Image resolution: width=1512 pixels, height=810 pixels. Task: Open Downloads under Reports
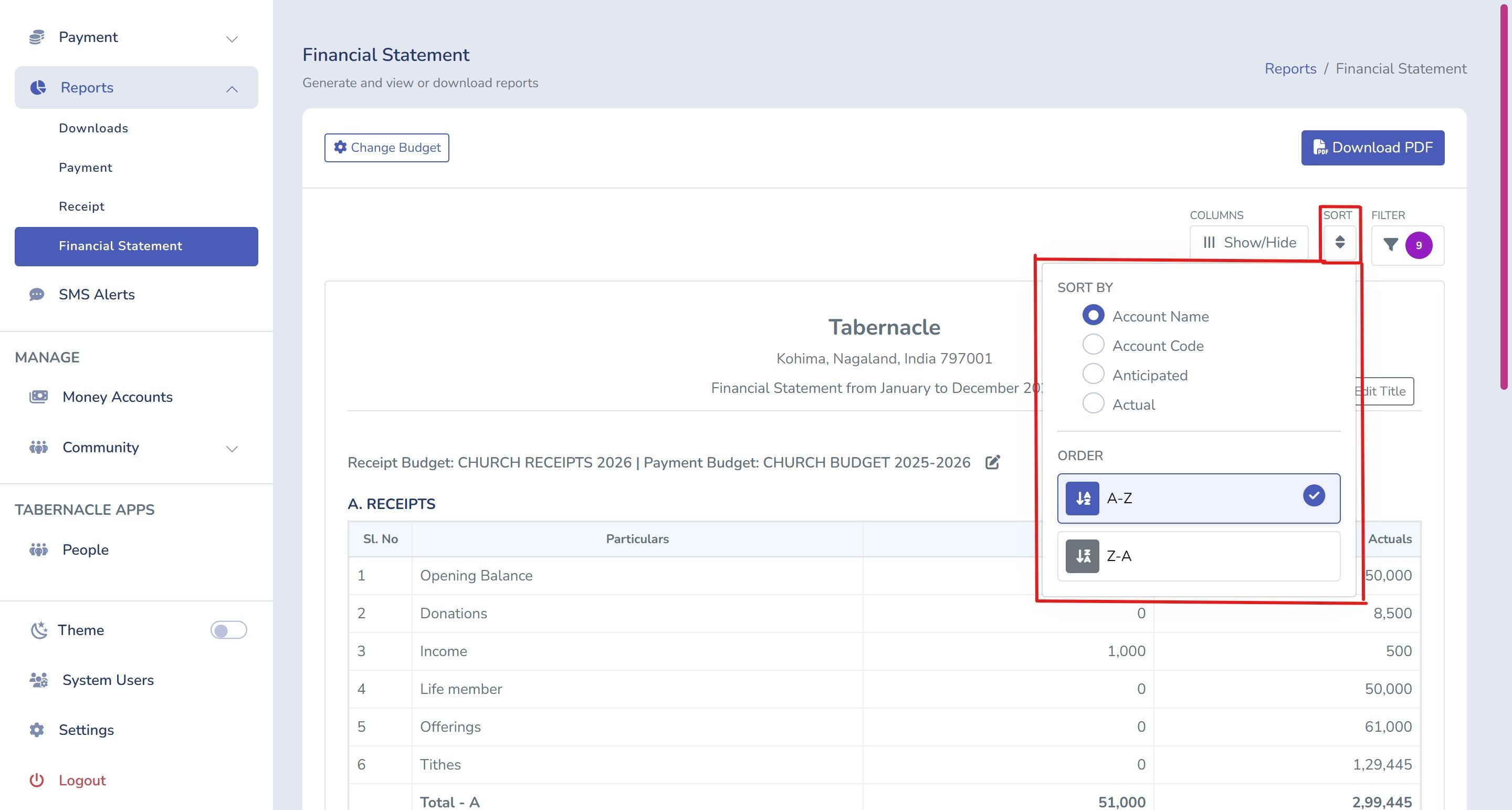point(93,128)
